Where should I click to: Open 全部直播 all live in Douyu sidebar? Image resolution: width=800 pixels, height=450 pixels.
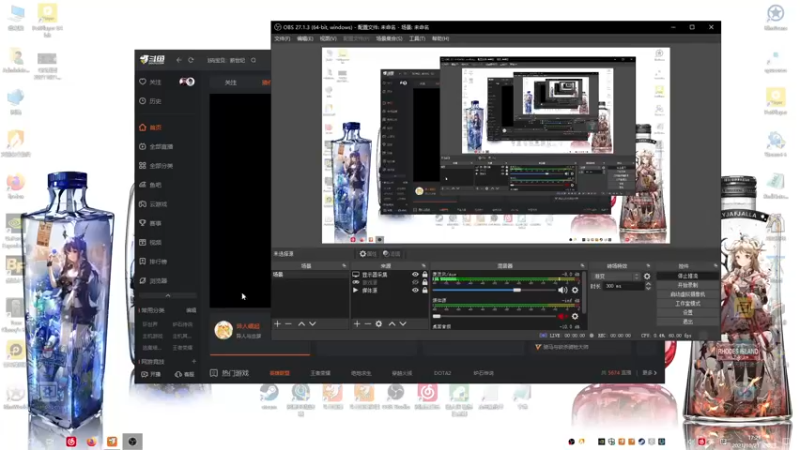pyautogui.click(x=156, y=146)
